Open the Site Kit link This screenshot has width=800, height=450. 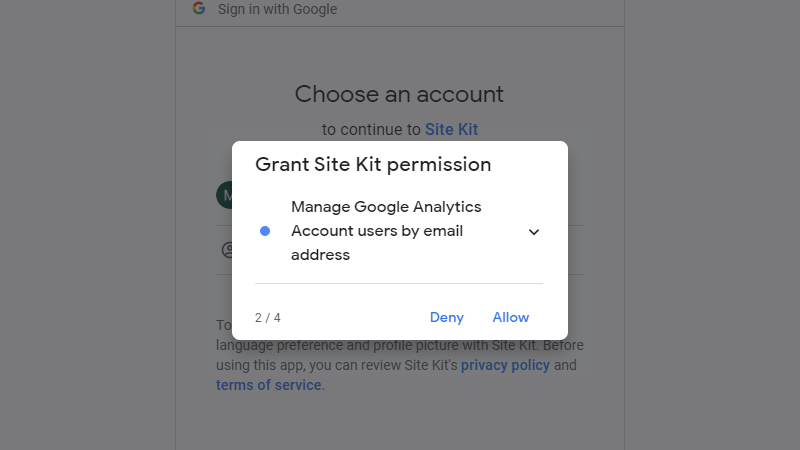coord(452,130)
